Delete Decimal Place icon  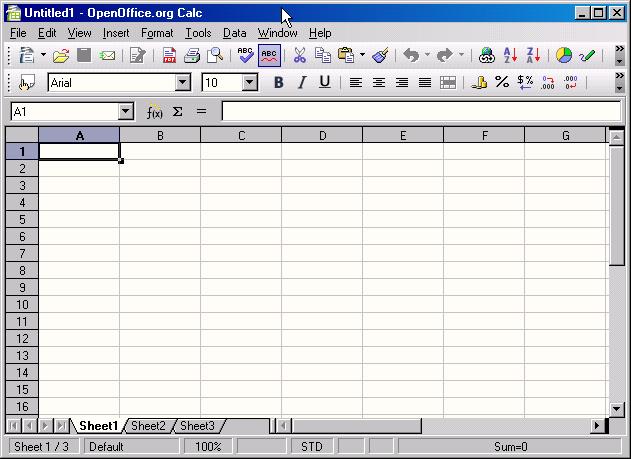click(571, 82)
